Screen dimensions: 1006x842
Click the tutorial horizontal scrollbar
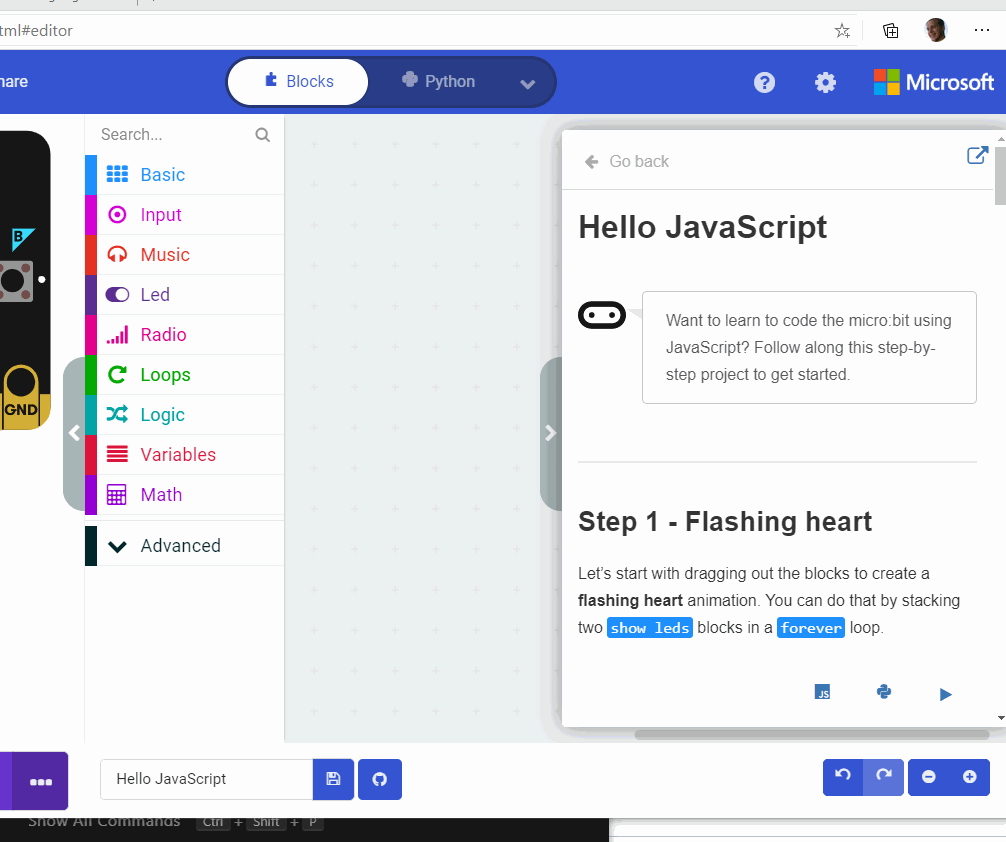812,734
